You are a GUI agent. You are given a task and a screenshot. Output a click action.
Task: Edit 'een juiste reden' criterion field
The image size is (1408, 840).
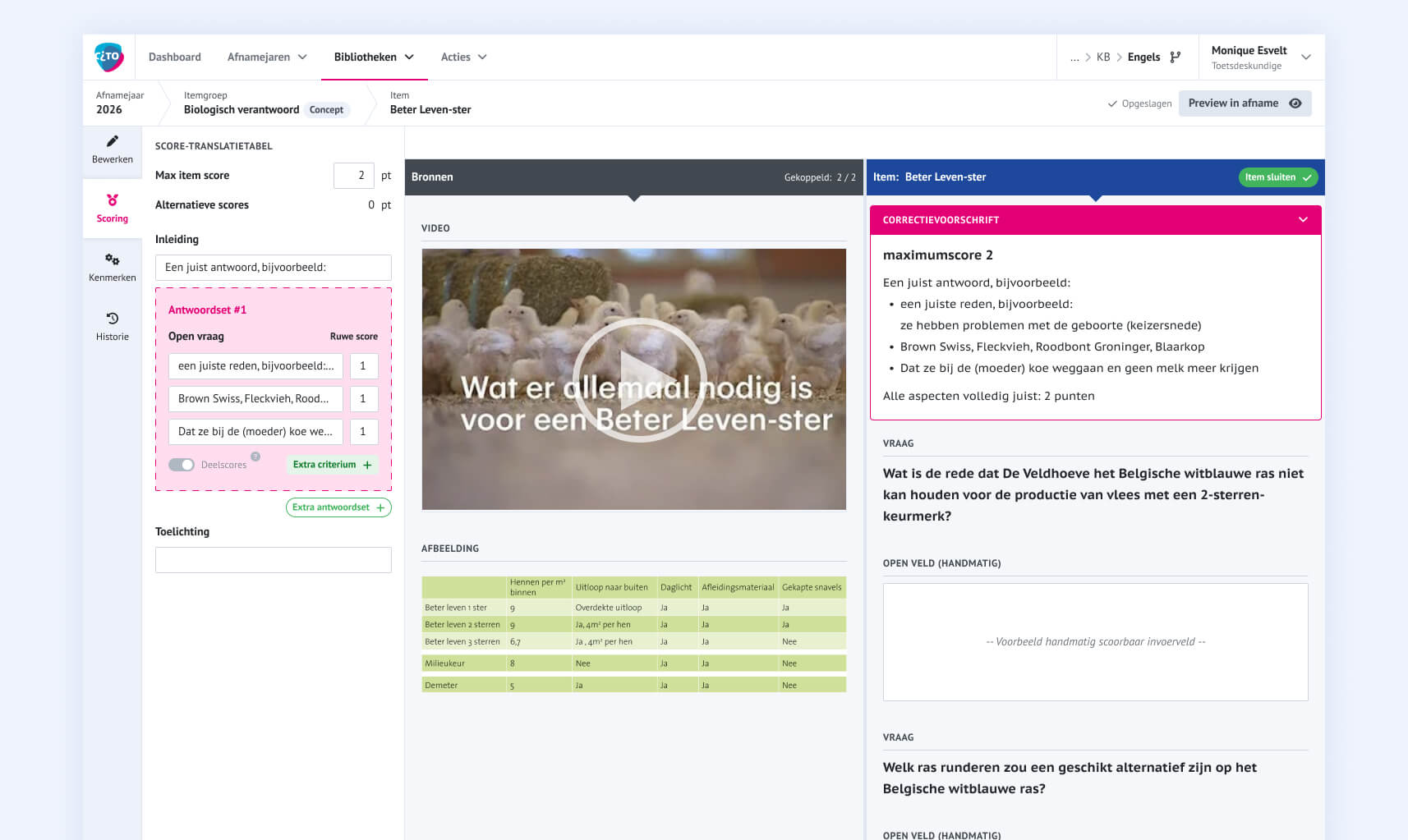[x=255, y=366]
